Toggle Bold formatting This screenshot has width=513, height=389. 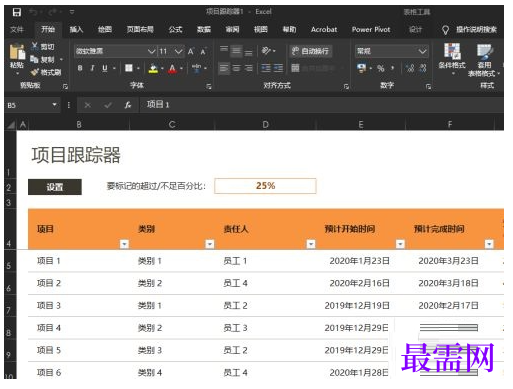80,68
